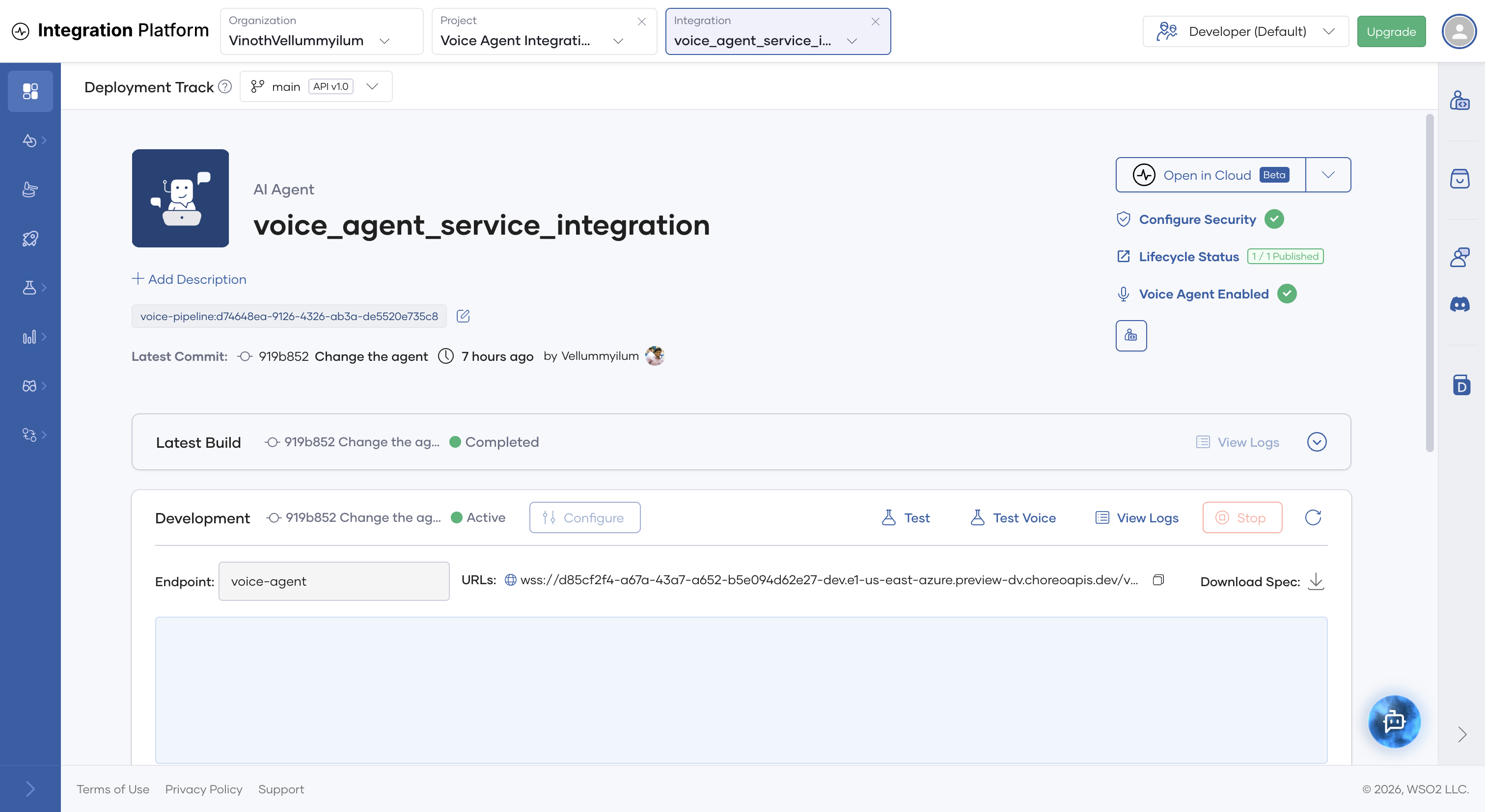This screenshot has height=812, width=1485.
Task: Open the last icon in the left sidebar
Action: point(30,434)
